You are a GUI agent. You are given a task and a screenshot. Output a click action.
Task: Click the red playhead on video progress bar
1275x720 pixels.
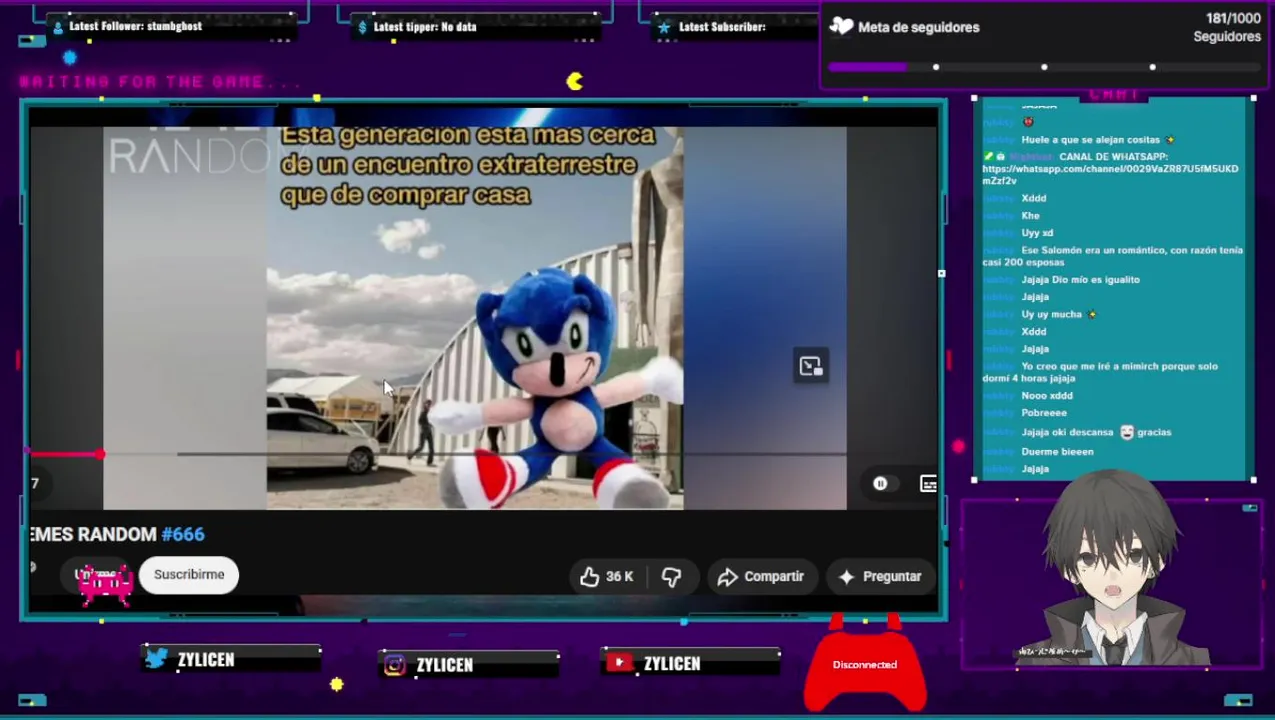(100, 454)
